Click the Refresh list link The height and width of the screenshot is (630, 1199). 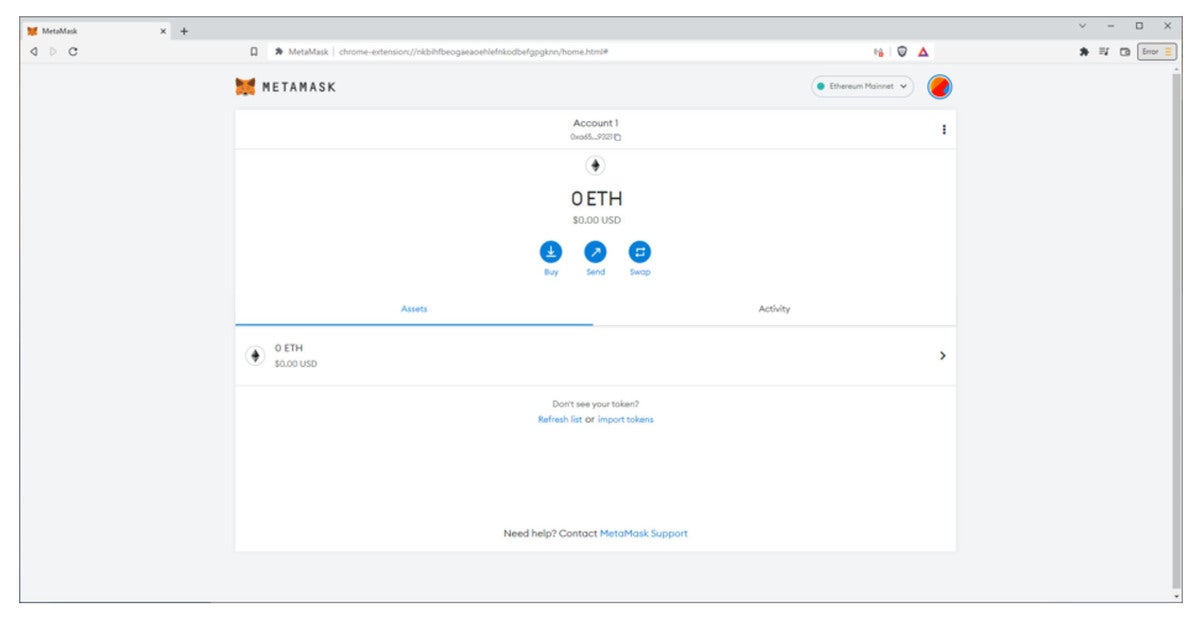click(x=560, y=420)
